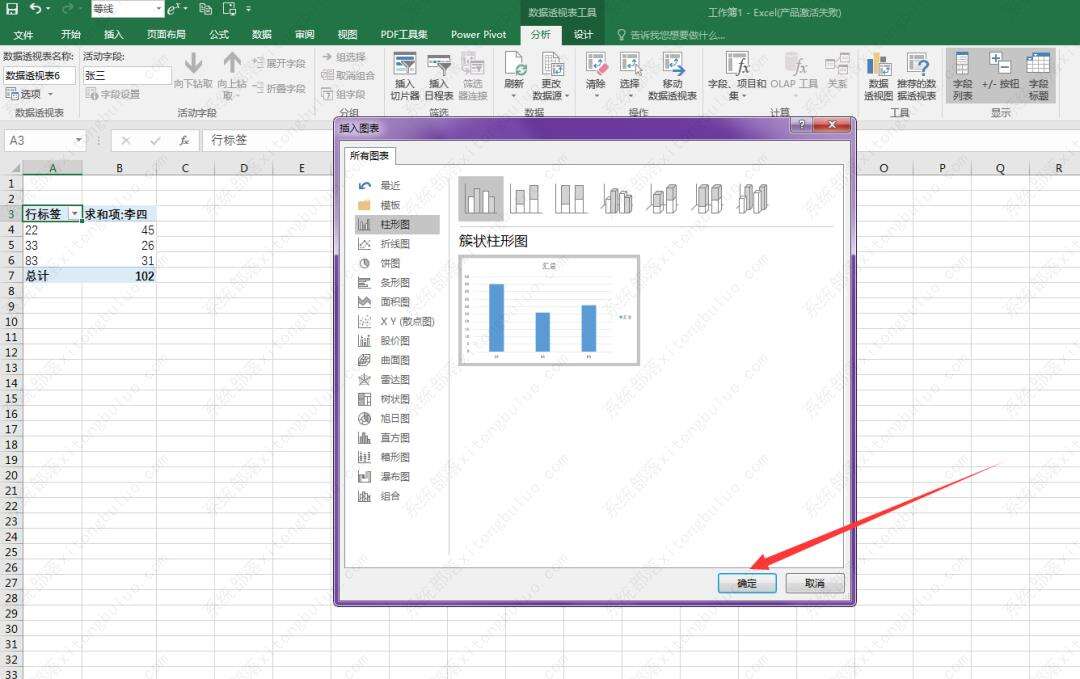Switch to the 插入 ribbon tab
The width and height of the screenshot is (1080, 679).
pos(114,34)
